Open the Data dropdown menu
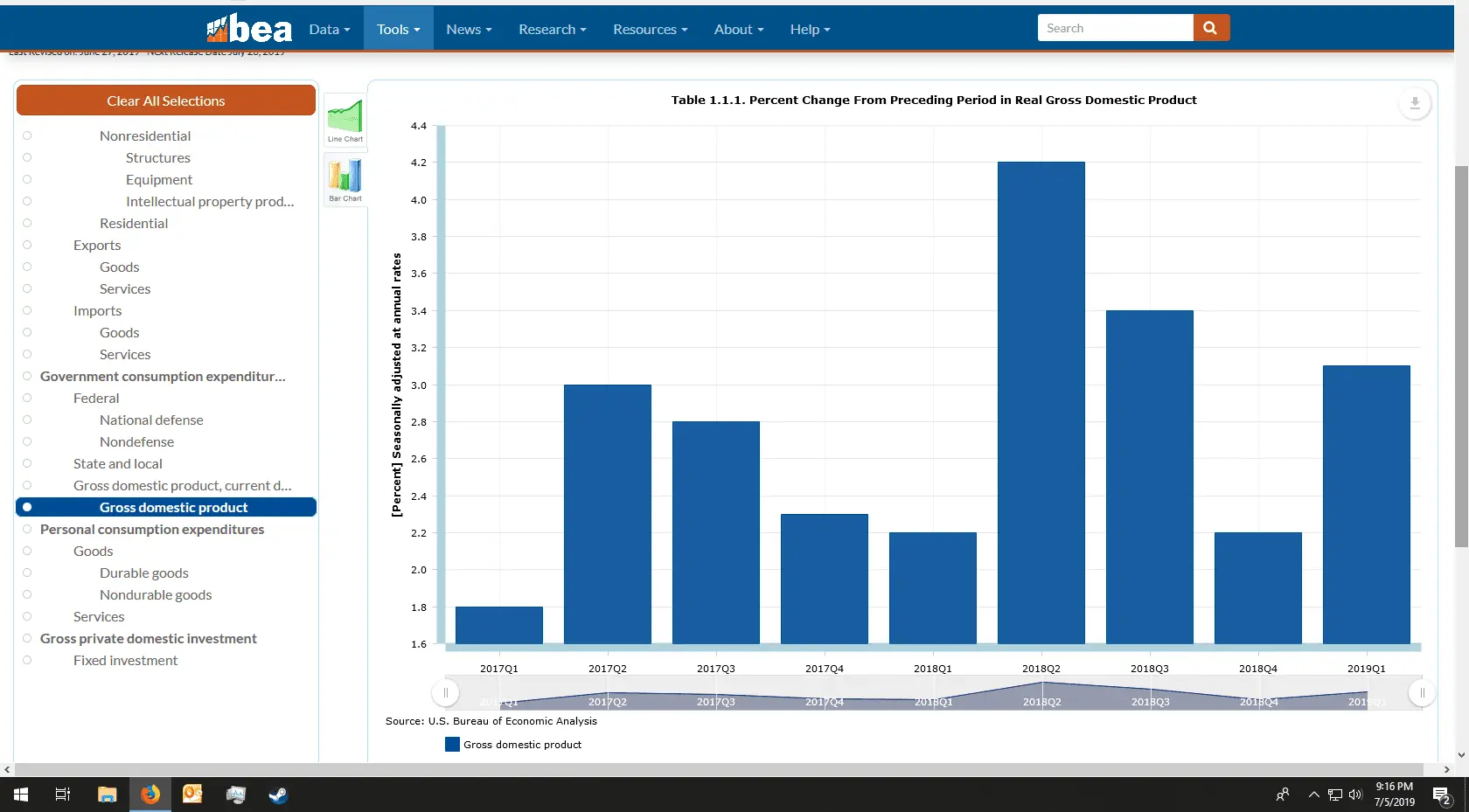 pos(329,29)
